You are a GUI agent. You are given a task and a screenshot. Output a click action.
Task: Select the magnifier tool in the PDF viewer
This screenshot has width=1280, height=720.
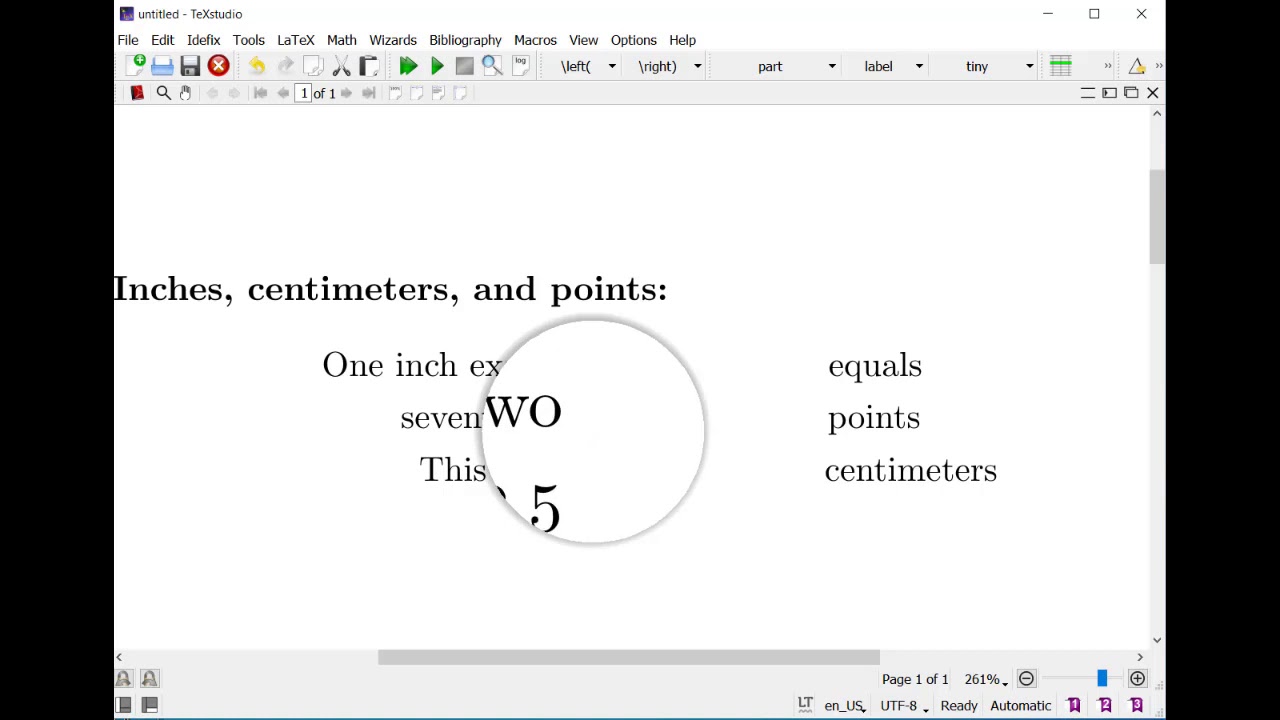point(163,93)
